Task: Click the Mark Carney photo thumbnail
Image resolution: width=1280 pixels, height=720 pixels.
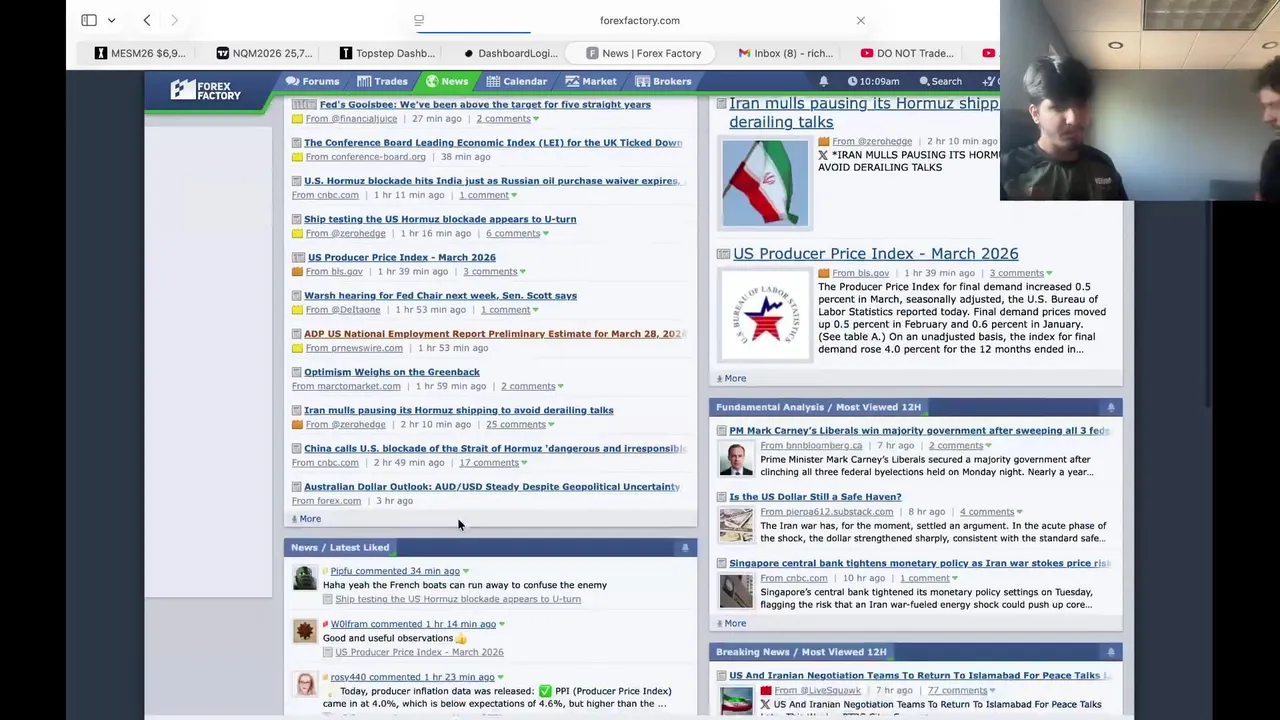Action: pos(736,458)
